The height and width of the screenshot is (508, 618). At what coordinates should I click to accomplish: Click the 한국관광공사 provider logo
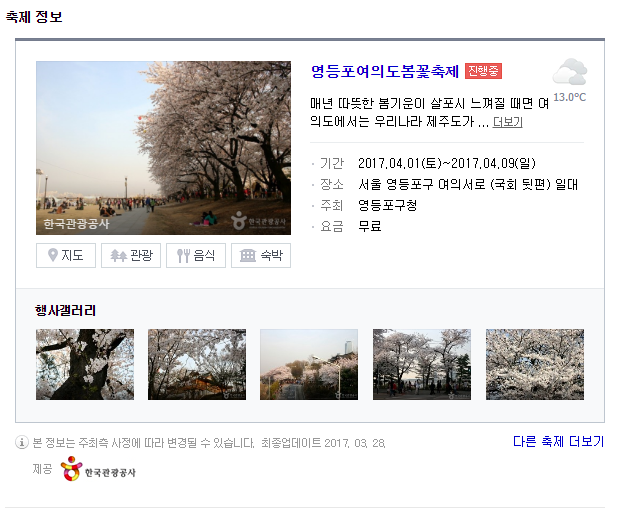[x=98, y=469]
